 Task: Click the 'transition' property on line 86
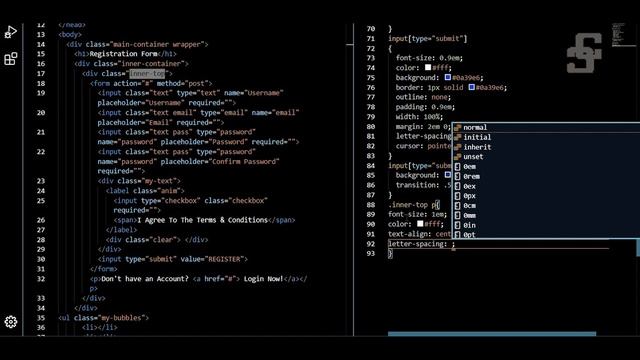[417, 185]
